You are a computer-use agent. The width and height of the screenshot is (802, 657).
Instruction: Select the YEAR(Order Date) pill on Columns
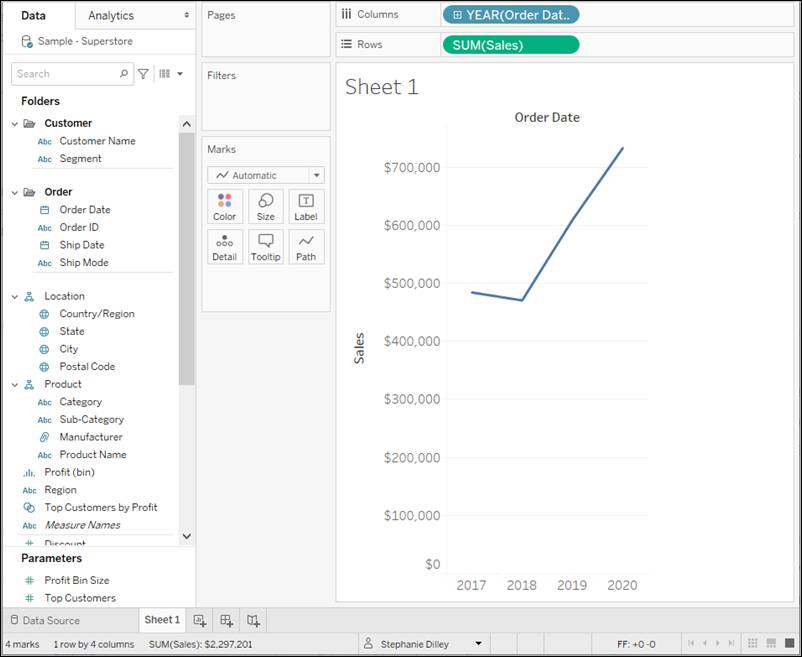510,15
